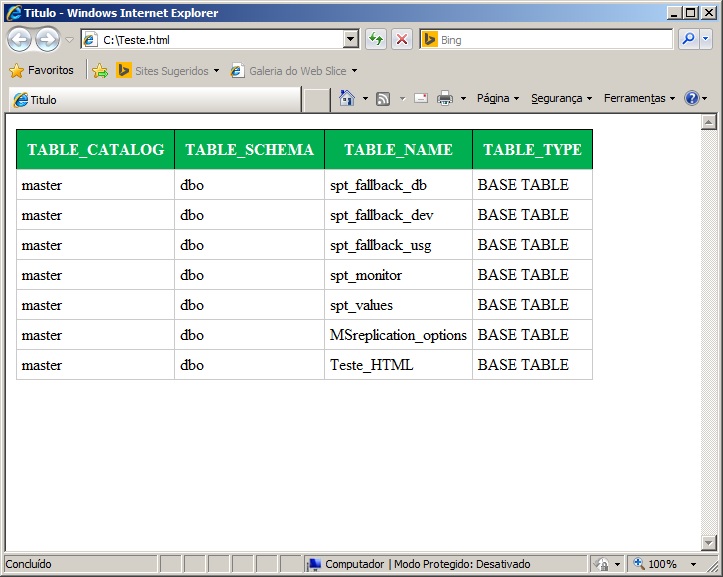Open the Segurança menu
This screenshot has width=723, height=577.
point(561,98)
